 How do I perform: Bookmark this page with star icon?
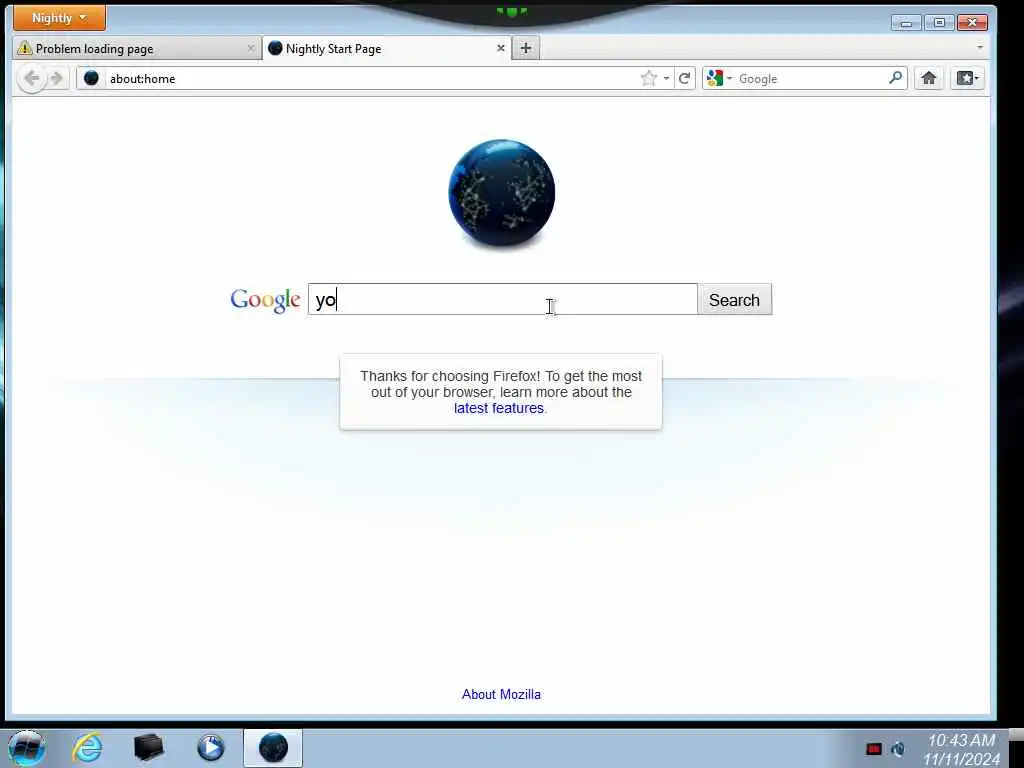click(648, 78)
